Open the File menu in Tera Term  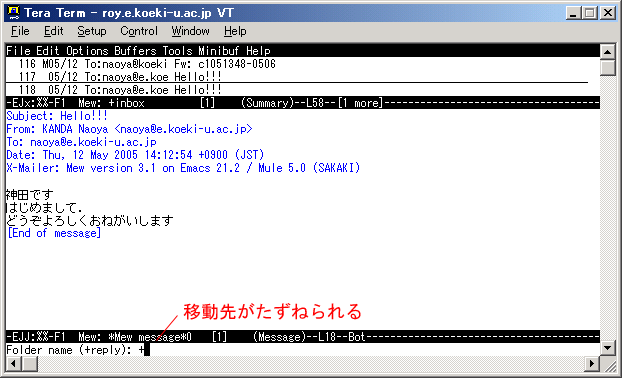[20, 31]
